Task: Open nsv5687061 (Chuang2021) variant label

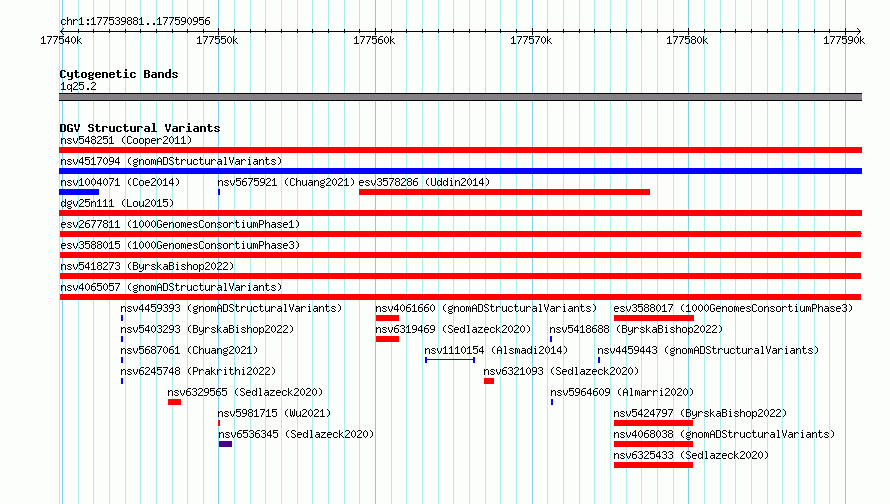Action: [189, 350]
